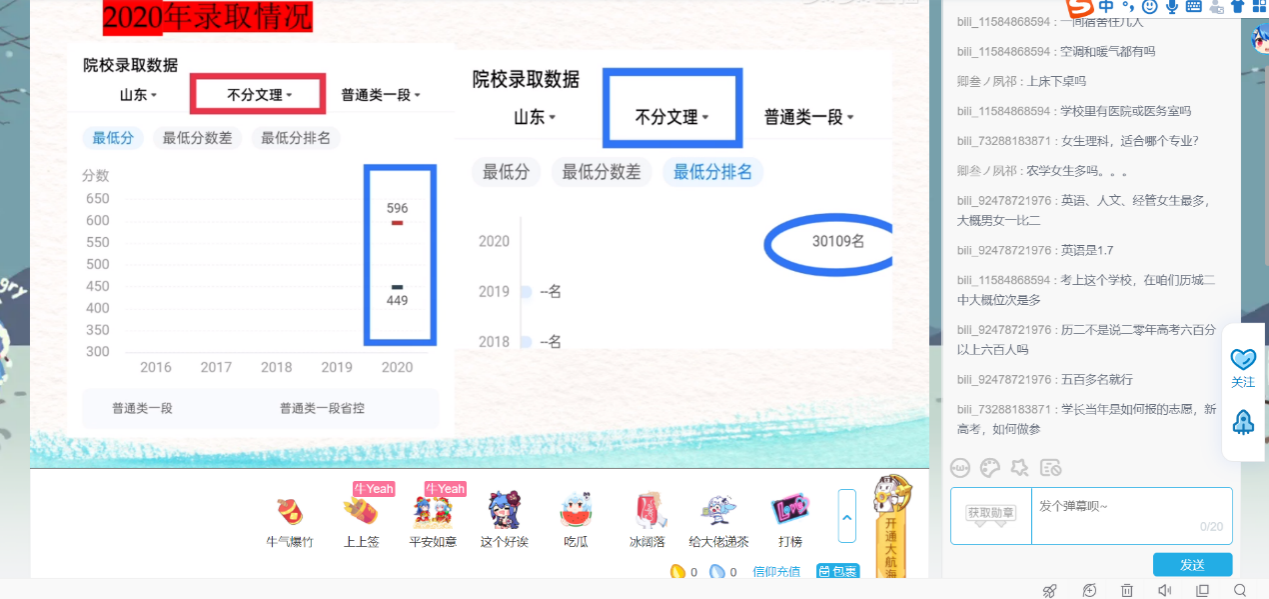Click the 发送 send button
This screenshot has width=1269, height=599.
point(1192,565)
